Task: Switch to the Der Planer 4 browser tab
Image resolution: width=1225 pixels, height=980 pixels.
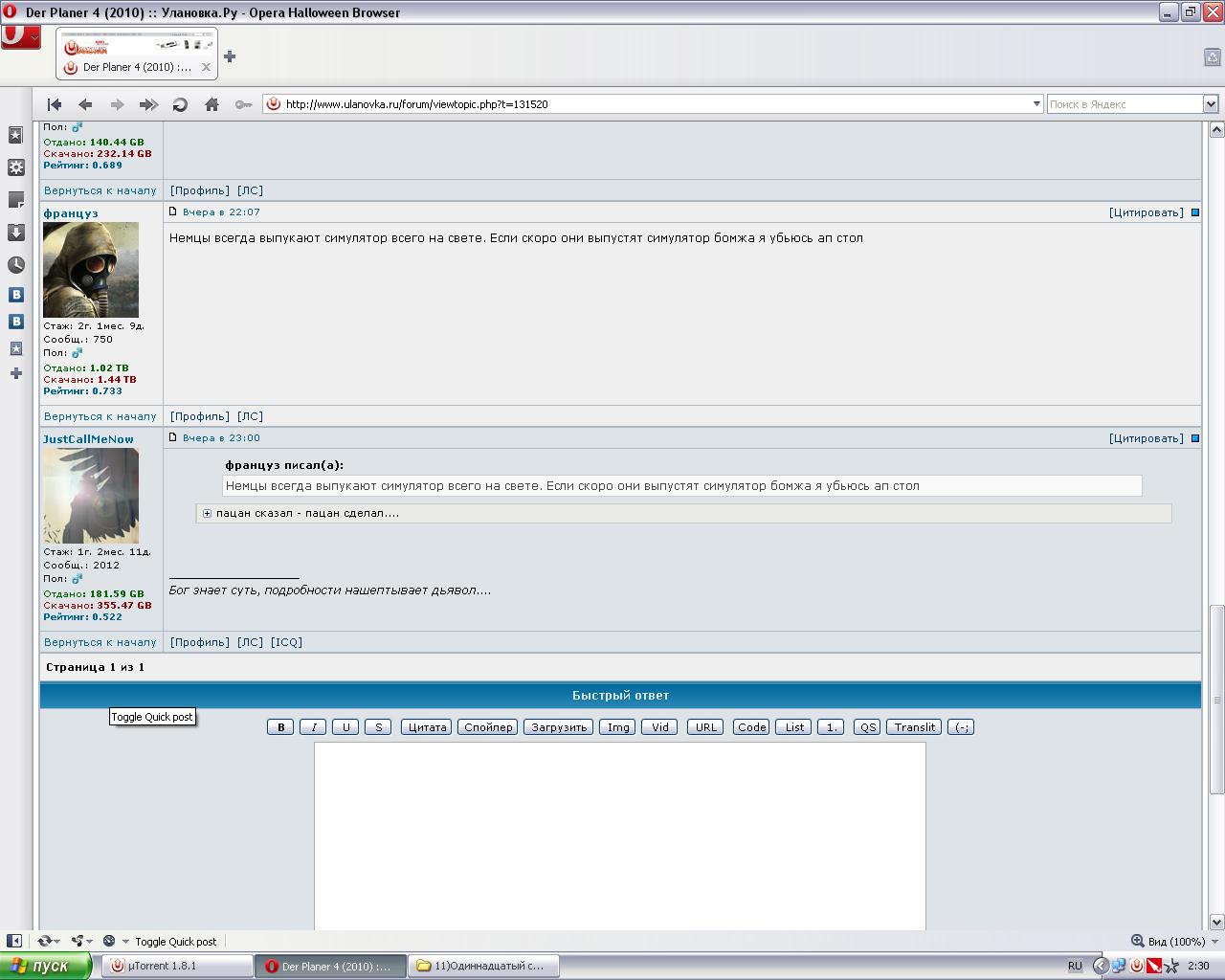Action: 137,56
